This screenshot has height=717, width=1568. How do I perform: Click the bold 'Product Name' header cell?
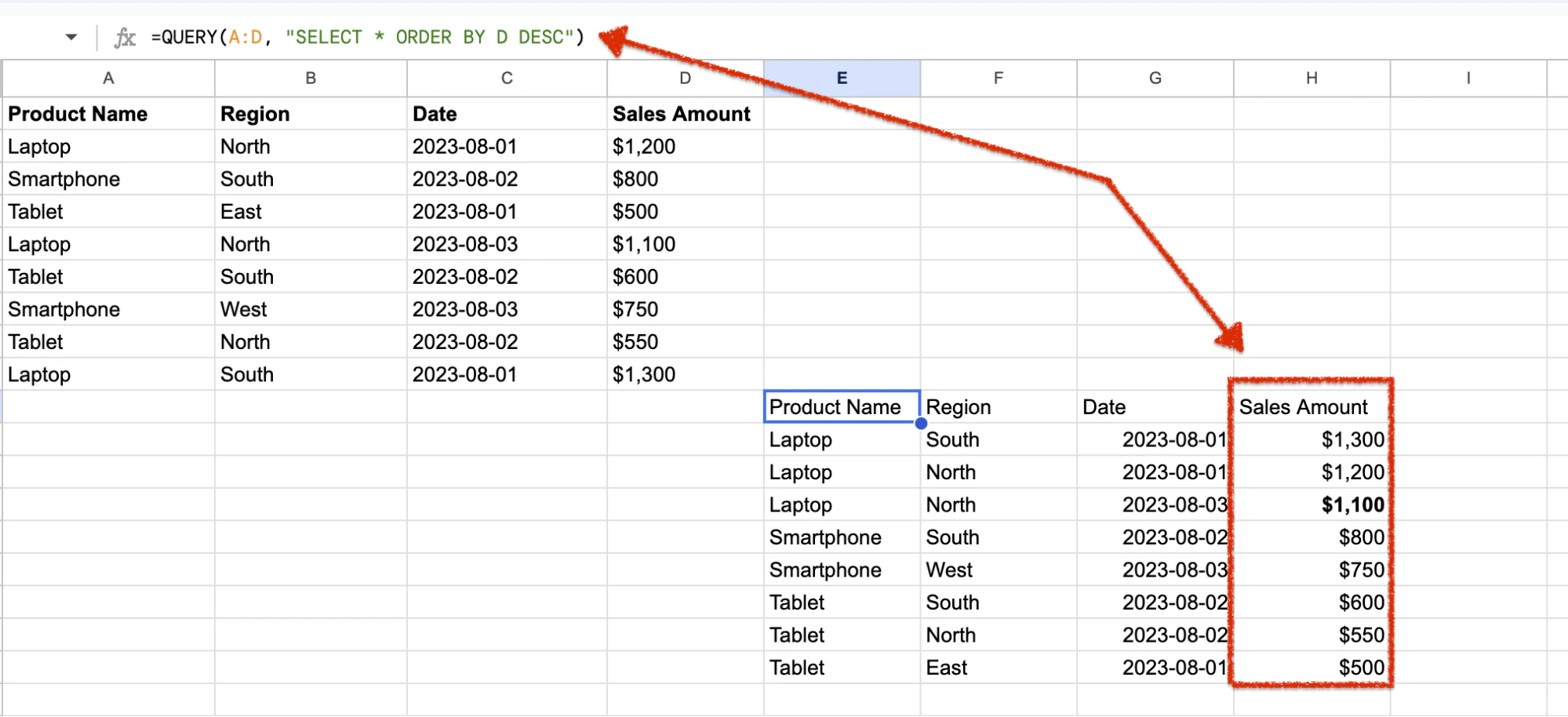coord(108,114)
